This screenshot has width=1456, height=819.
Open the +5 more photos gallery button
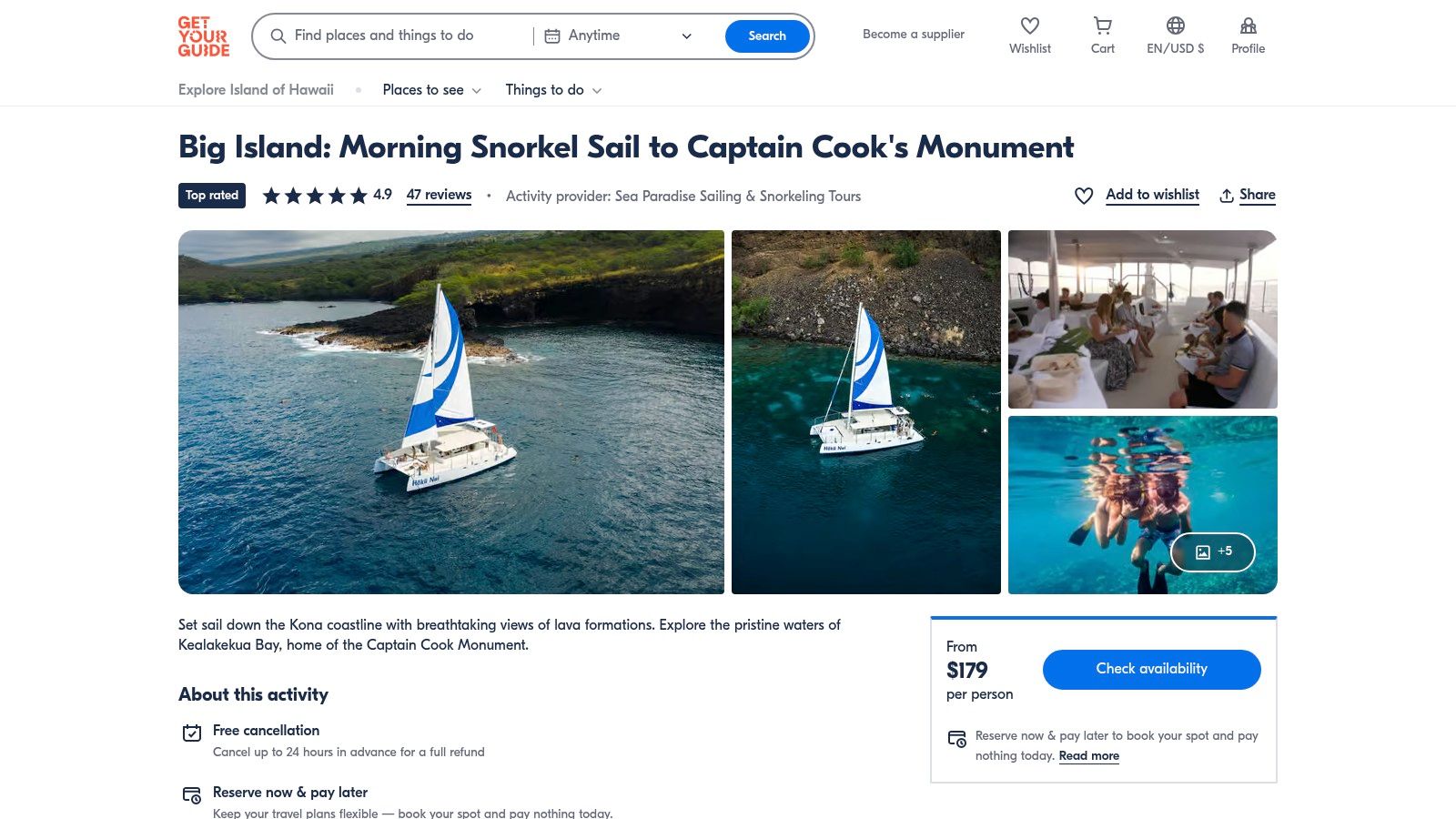pos(1212,551)
